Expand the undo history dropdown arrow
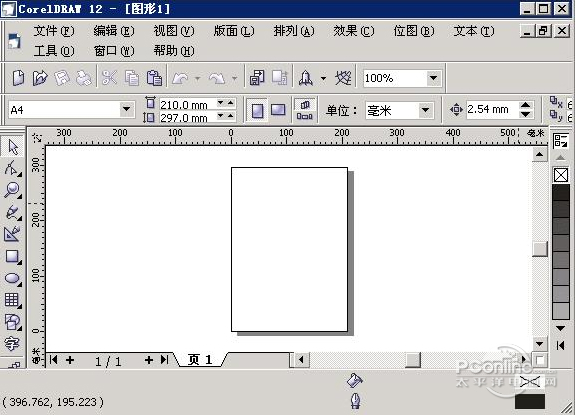The image size is (576, 418). [197, 78]
